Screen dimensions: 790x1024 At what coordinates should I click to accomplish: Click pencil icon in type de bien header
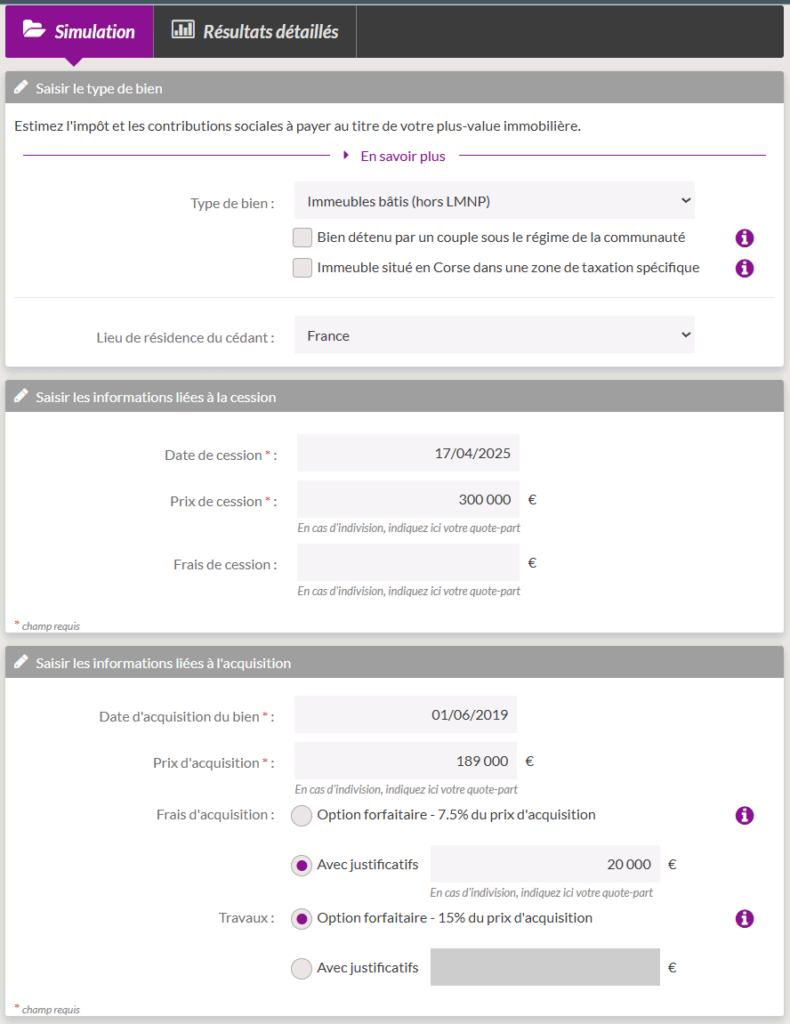pos(21,88)
